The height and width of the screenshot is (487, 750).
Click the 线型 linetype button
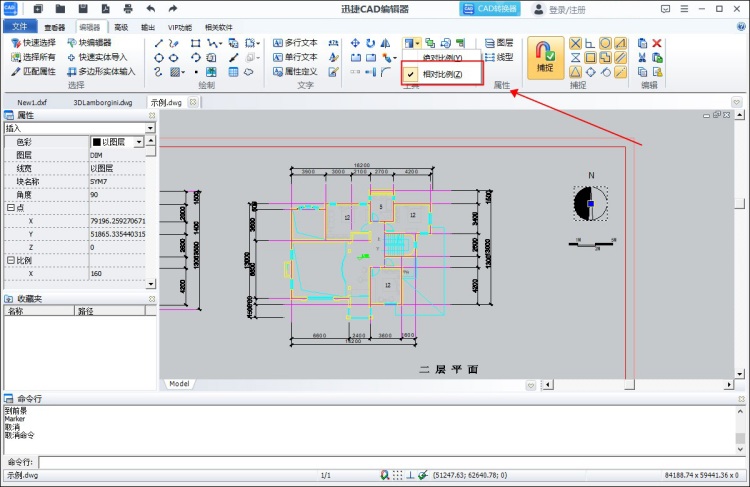coord(499,57)
